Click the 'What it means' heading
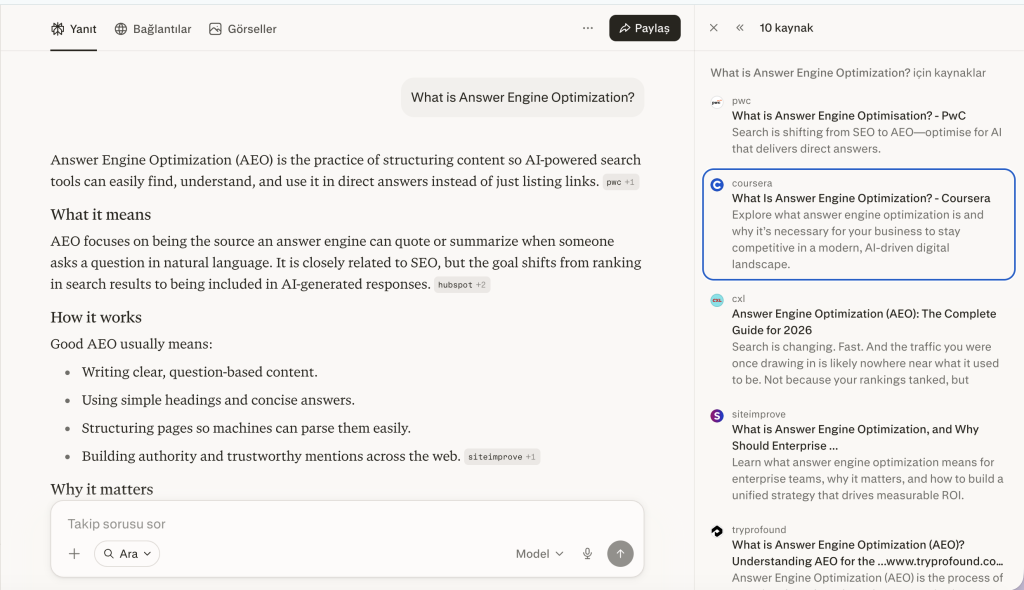This screenshot has width=1024, height=590. point(101,215)
